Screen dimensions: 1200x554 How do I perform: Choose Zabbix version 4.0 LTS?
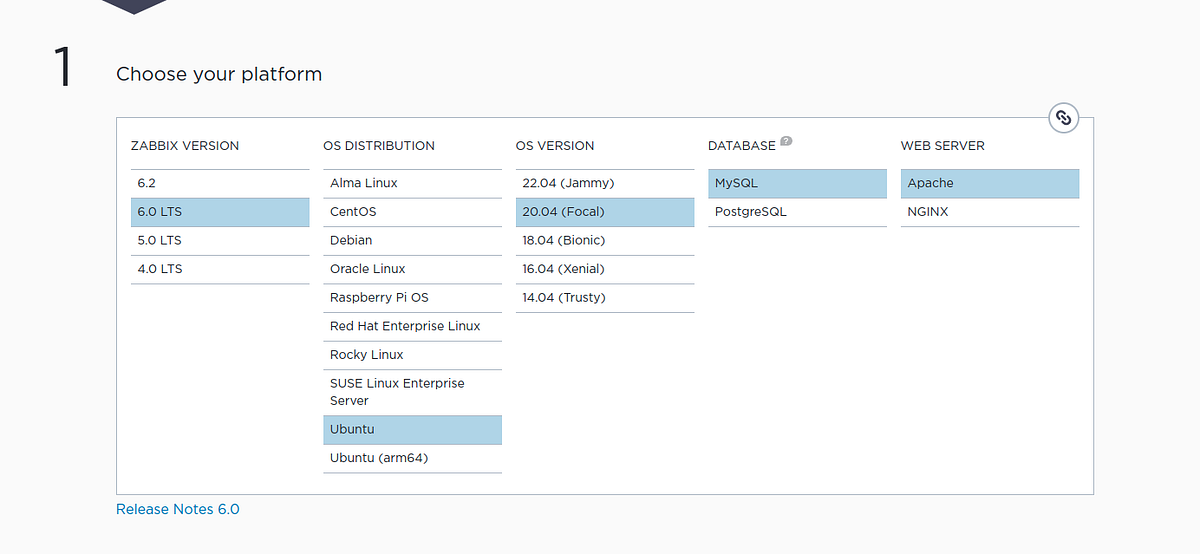[220, 269]
